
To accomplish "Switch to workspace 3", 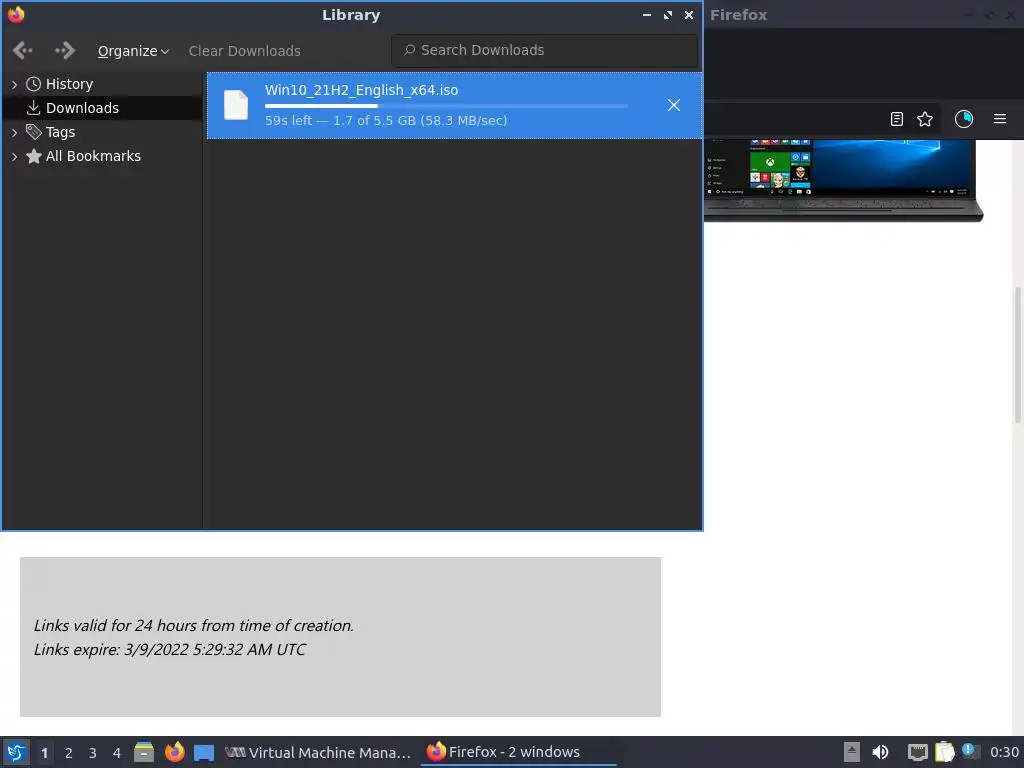I will pos(93,753).
